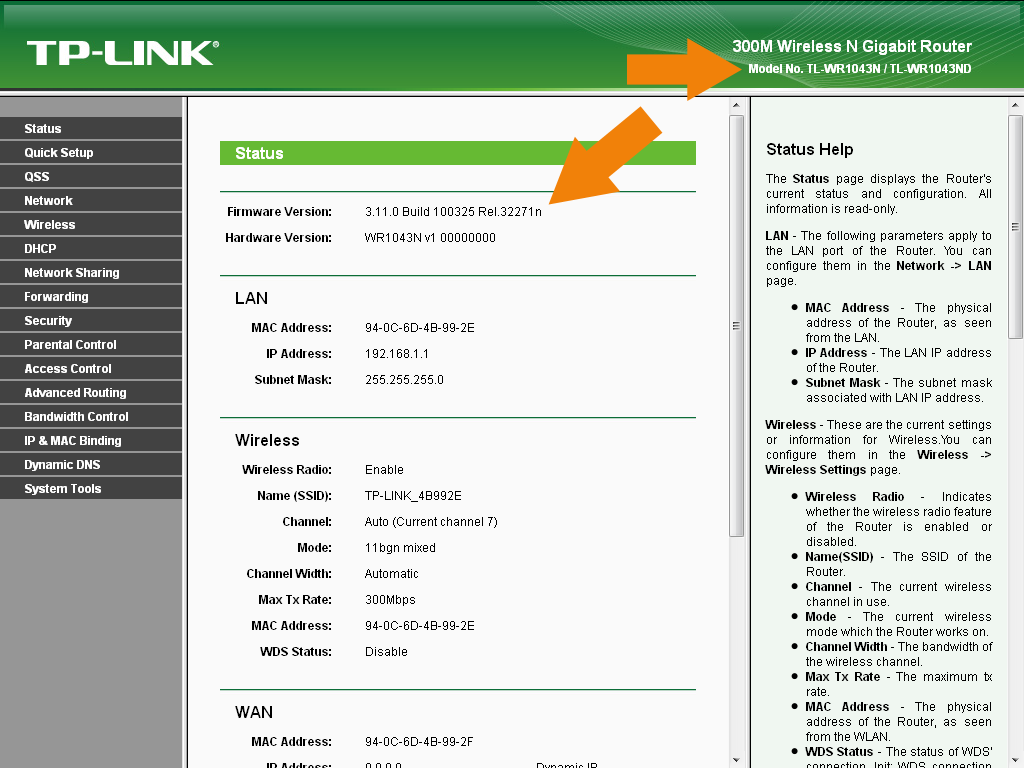Click the Wireless Radio value Enable

click(384, 470)
